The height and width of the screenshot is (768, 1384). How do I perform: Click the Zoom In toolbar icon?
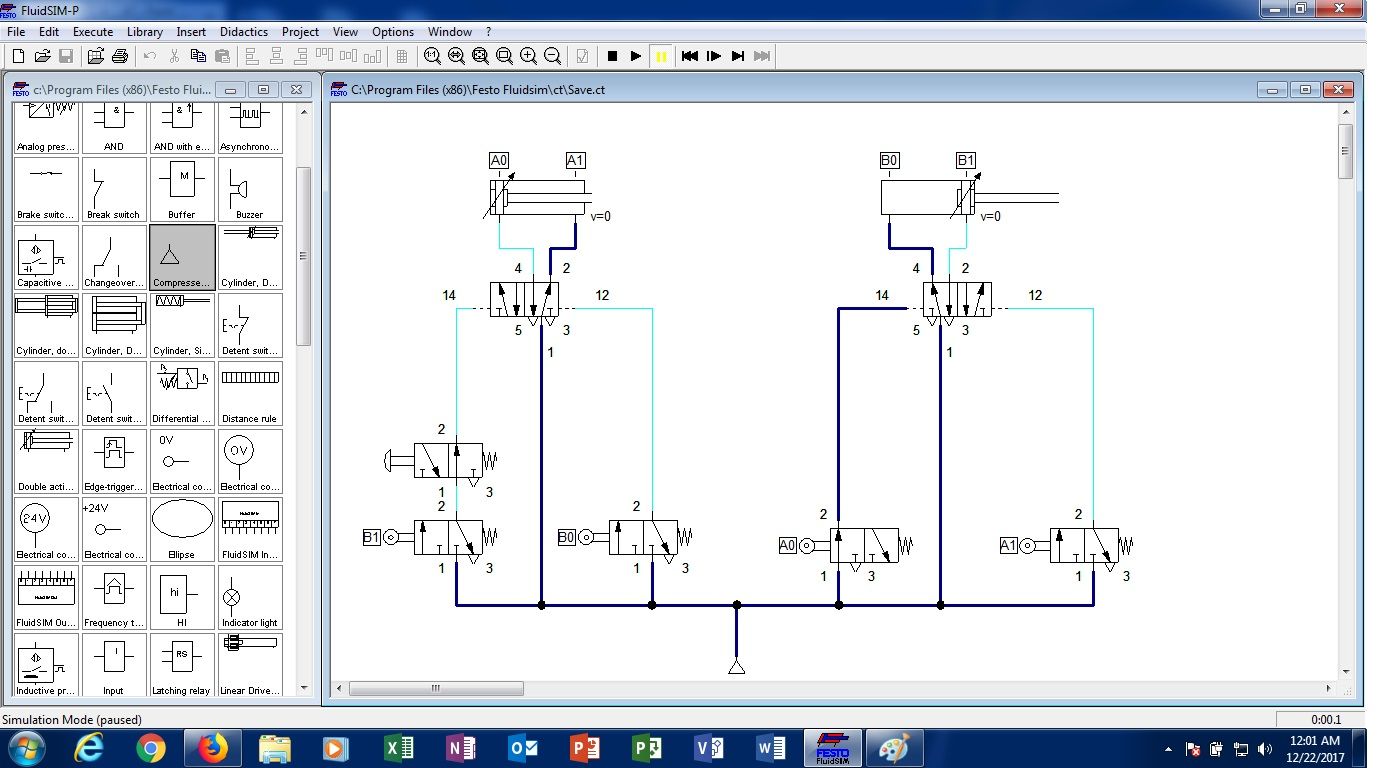(x=528, y=56)
